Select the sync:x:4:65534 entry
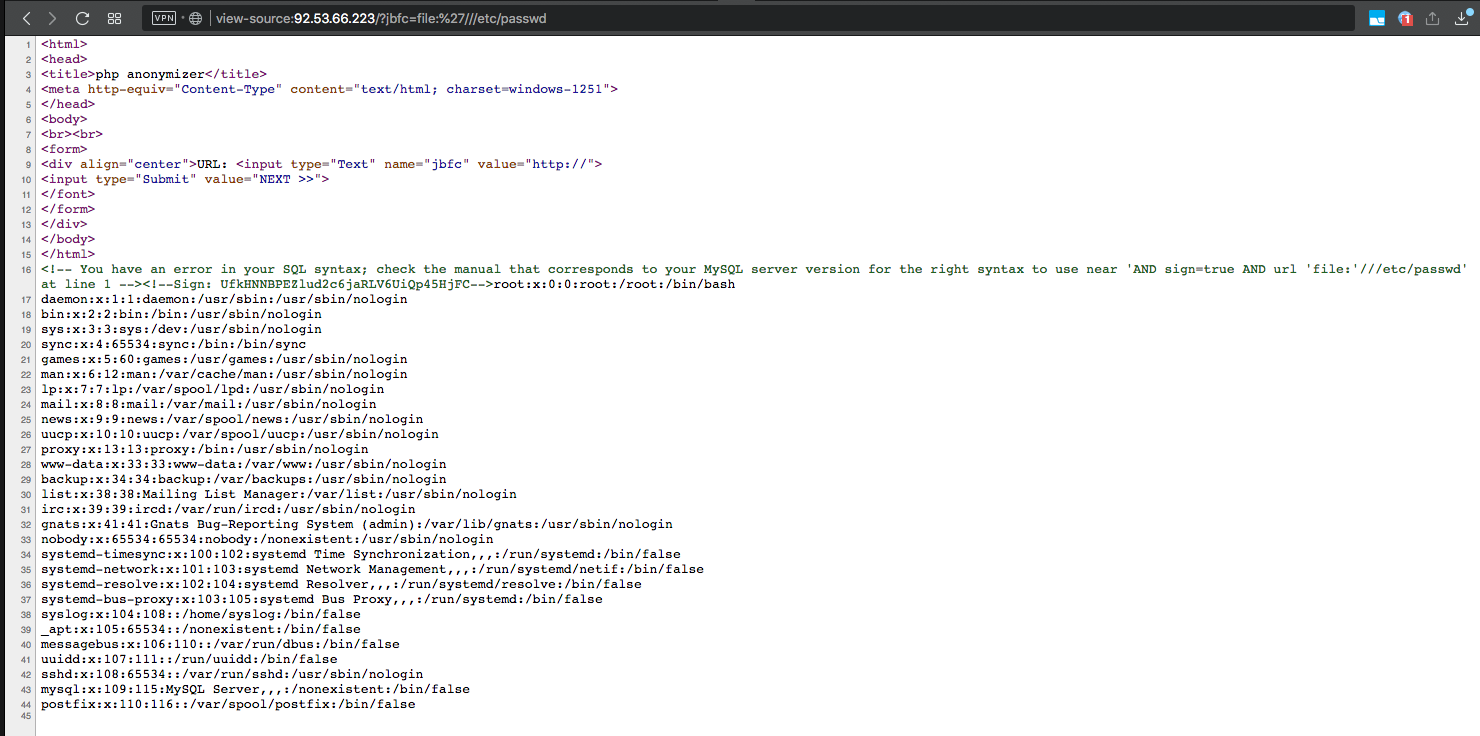Image resolution: width=1480 pixels, height=736 pixels. click(x=173, y=344)
